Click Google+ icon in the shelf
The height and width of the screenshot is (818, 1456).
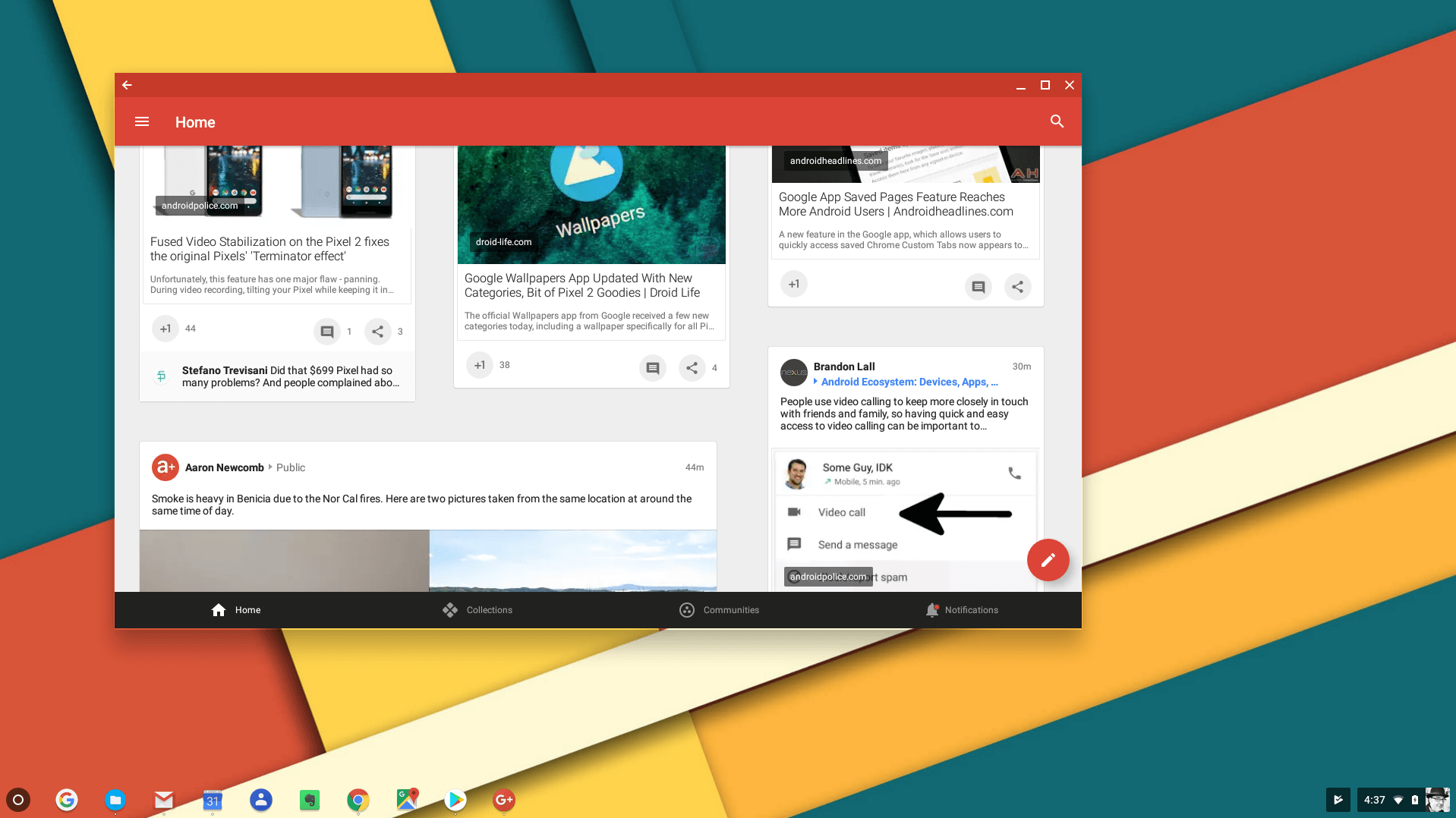tap(504, 800)
